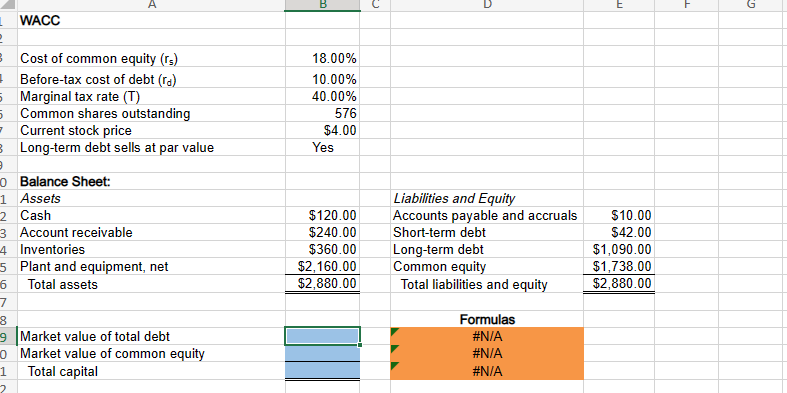
Task: Click blue input cell for common equity value
Action: pyautogui.click(x=323, y=354)
